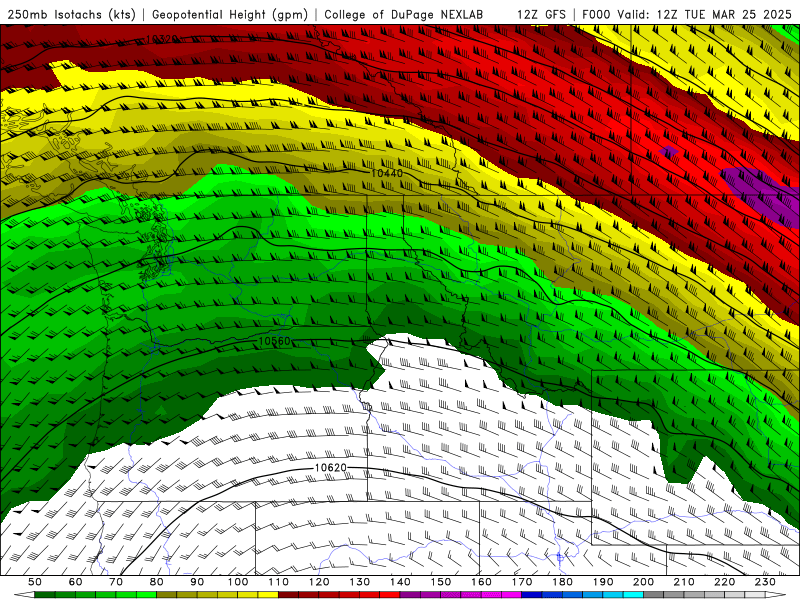
Task: Click the "College of DuPage NEXLAB" label
Action: click(404, 14)
